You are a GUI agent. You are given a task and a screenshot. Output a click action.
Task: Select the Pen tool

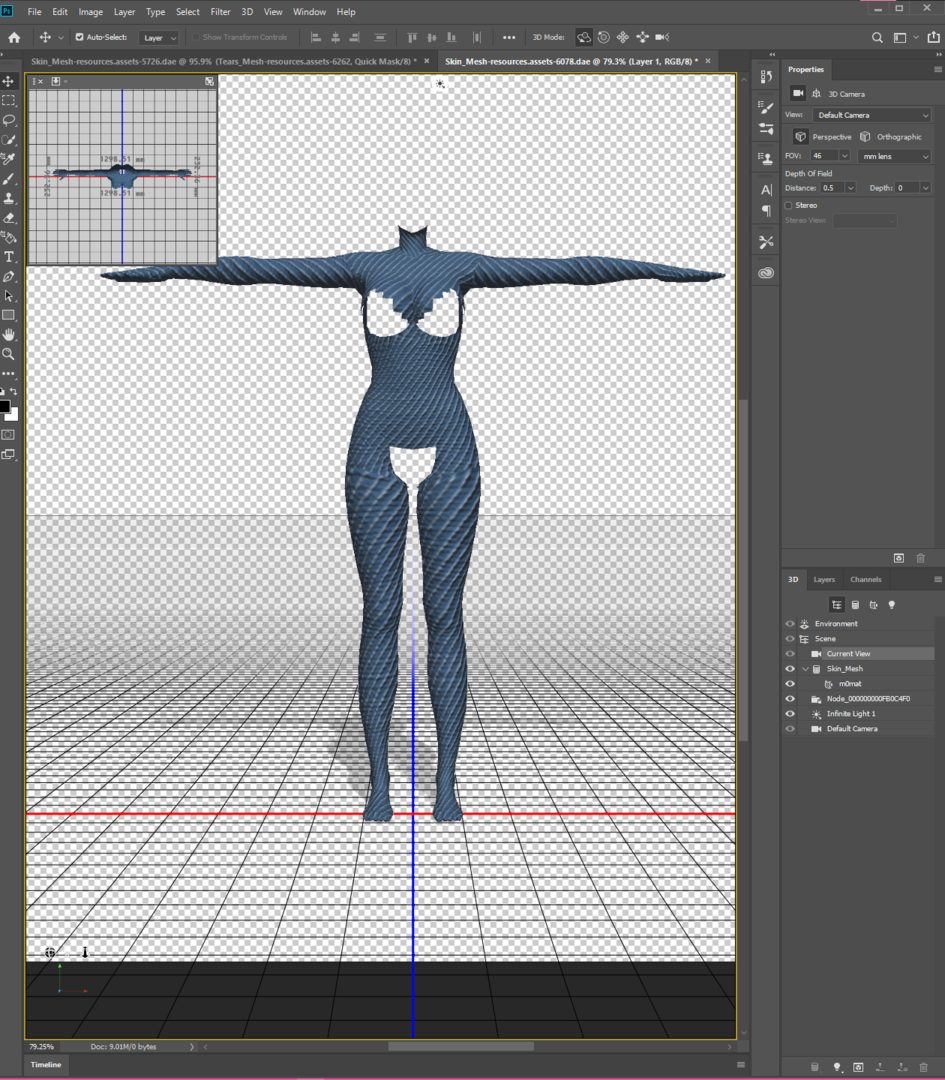(8, 277)
